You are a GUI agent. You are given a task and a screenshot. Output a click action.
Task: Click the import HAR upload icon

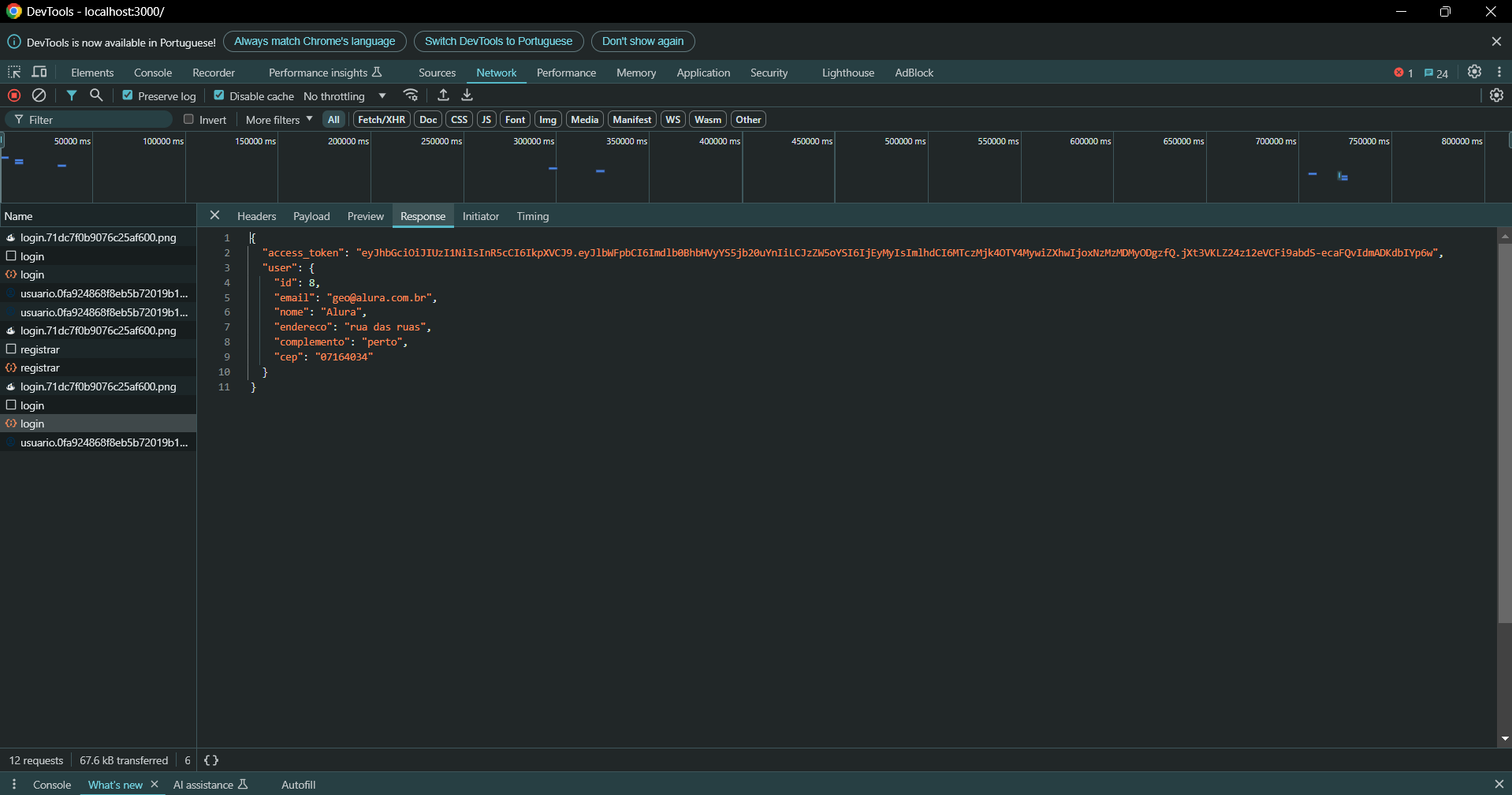point(443,95)
